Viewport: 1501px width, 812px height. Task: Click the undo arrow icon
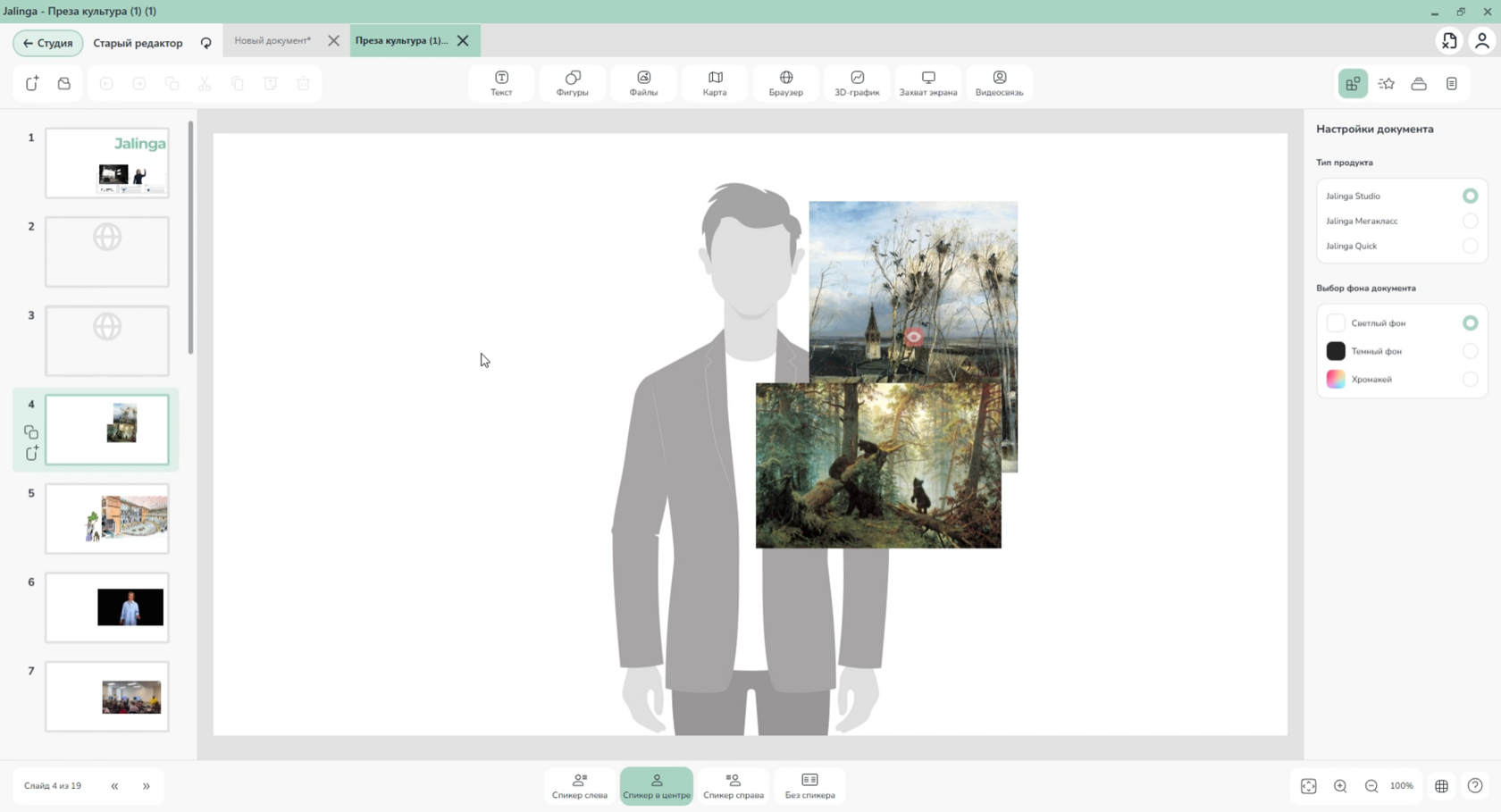[106, 83]
